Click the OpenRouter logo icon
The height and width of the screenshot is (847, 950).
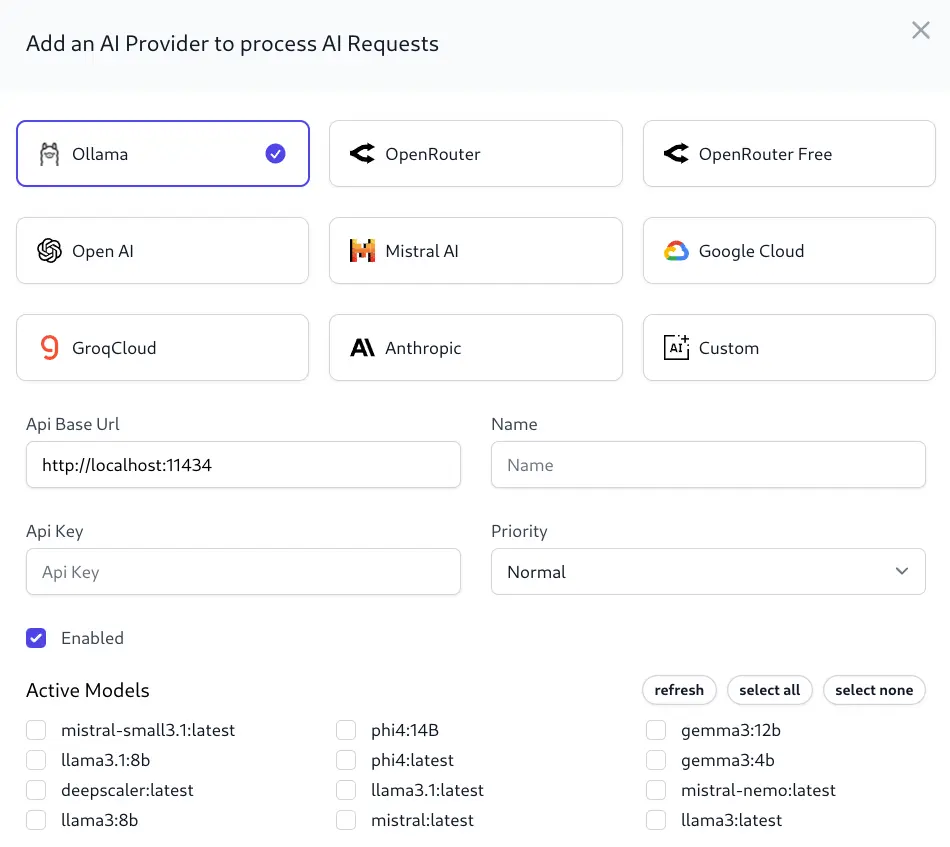tap(362, 154)
